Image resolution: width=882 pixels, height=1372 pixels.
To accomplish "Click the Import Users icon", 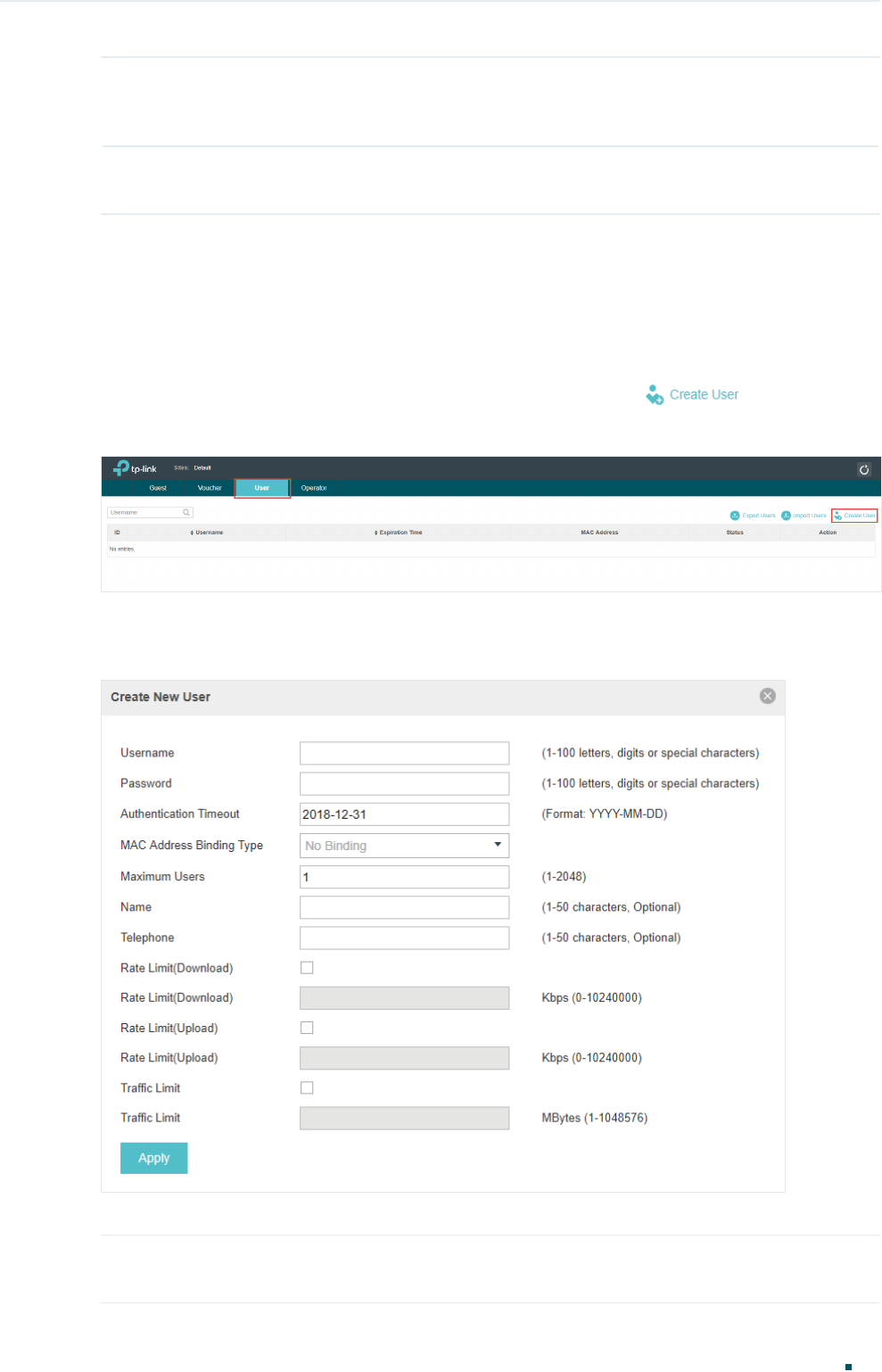I will click(786, 516).
